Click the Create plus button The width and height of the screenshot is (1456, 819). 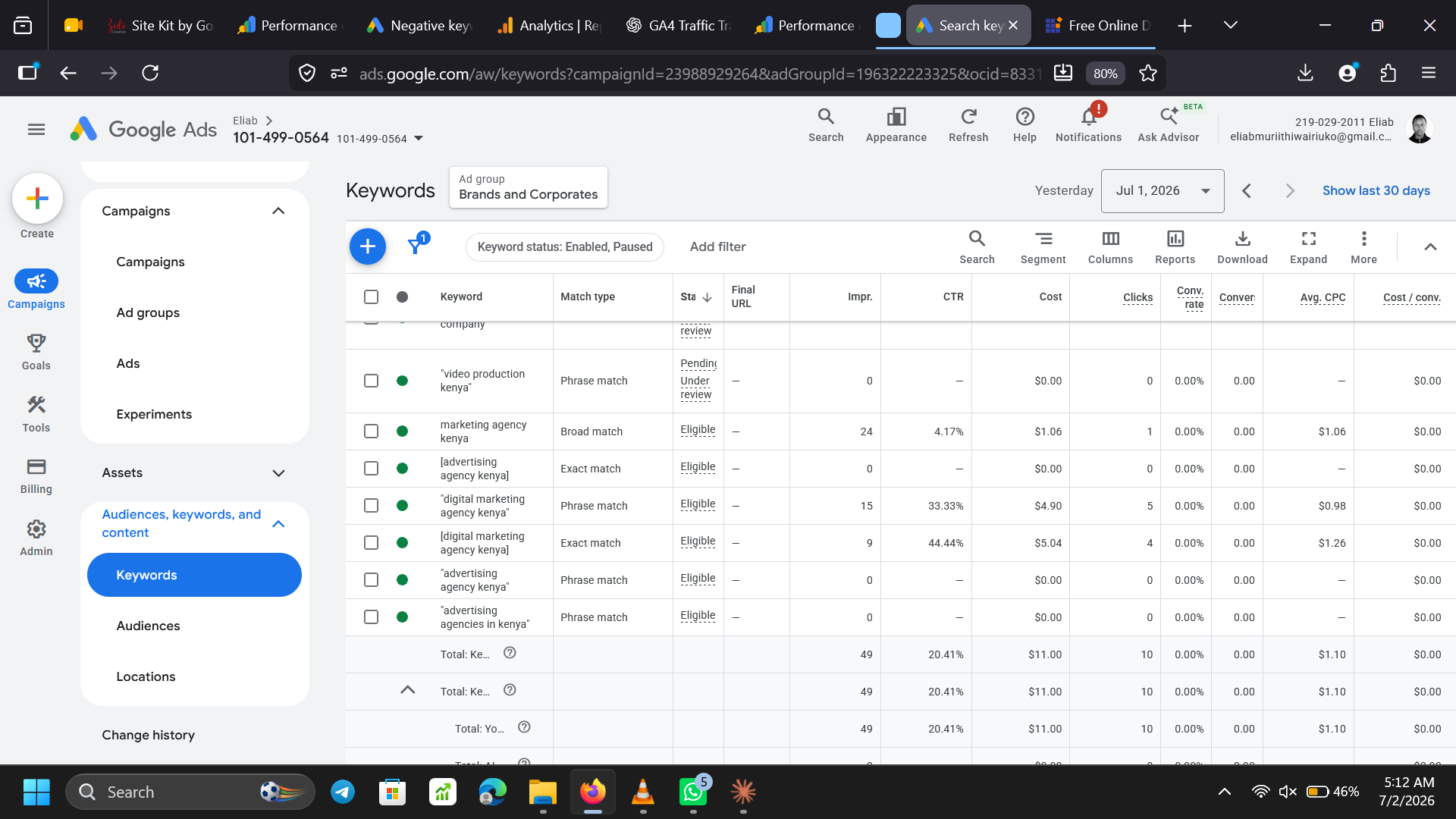[x=37, y=199]
